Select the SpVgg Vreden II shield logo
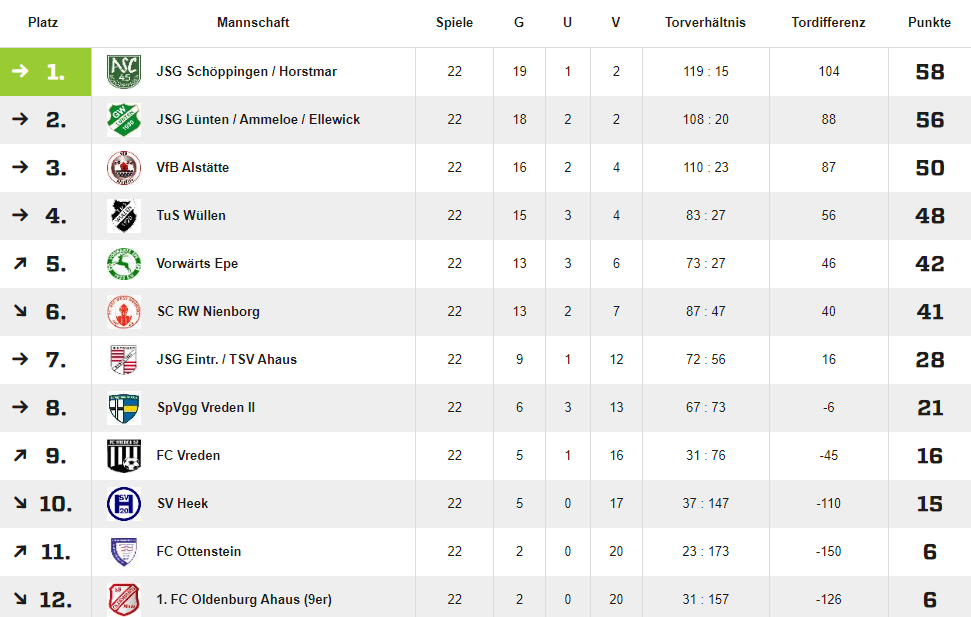The image size is (971, 617). [x=124, y=408]
